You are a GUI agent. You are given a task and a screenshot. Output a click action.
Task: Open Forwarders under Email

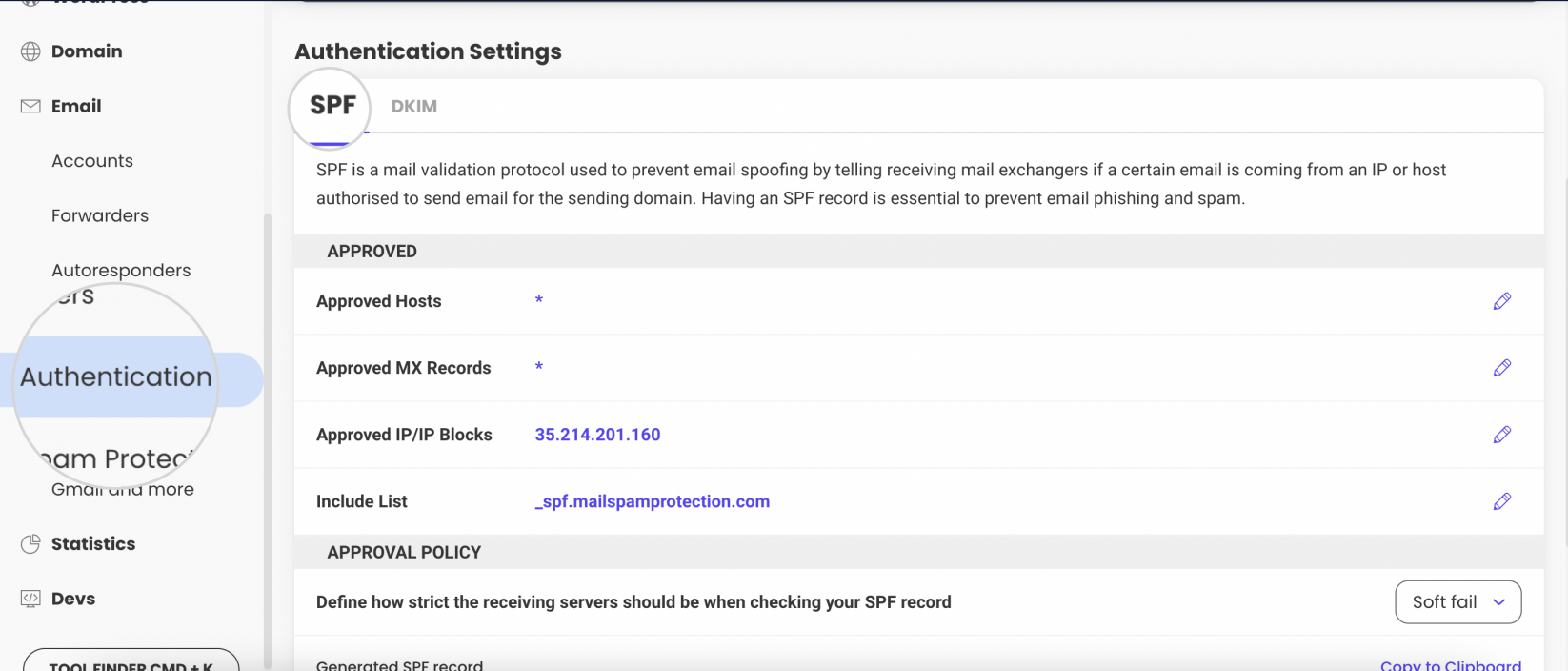click(100, 215)
